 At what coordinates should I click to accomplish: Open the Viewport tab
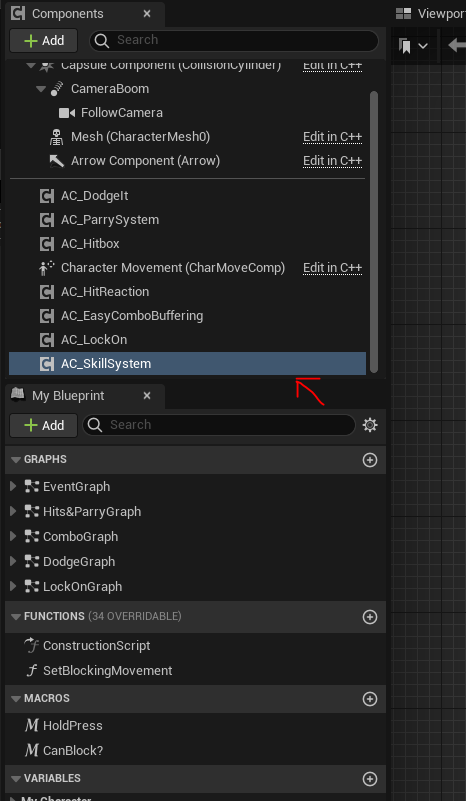(431, 14)
